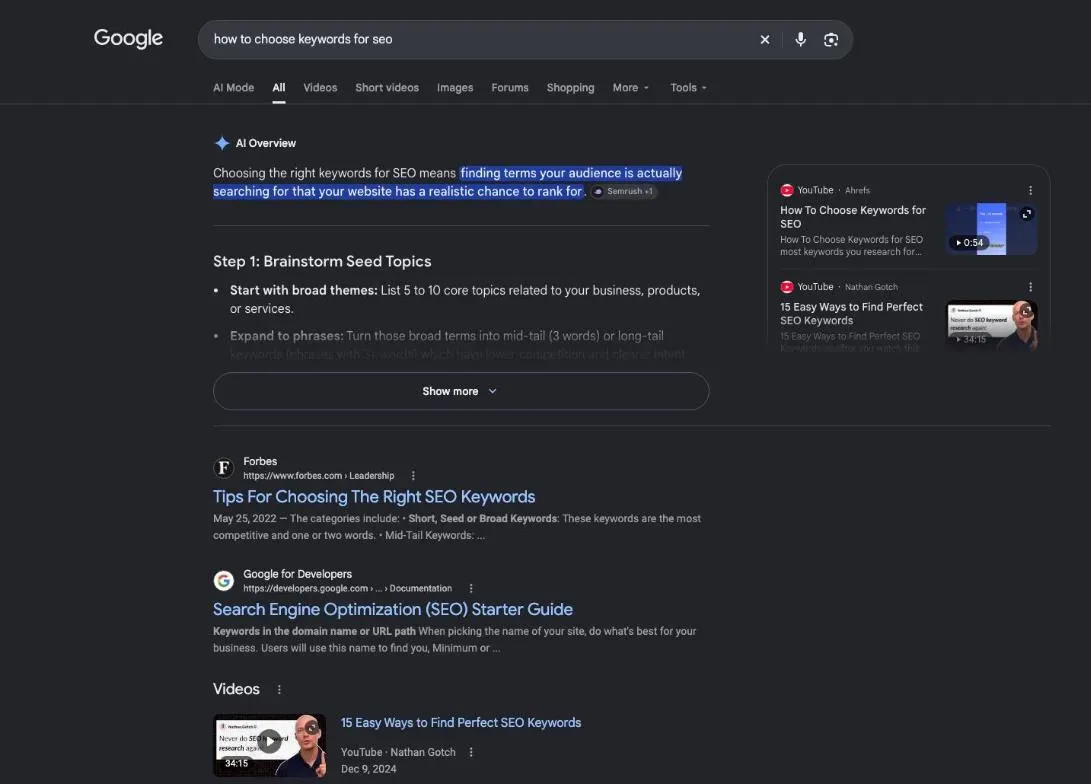Click the highlighted AI Overview sentence
This screenshot has width=1091, height=784.
[x=447, y=182]
